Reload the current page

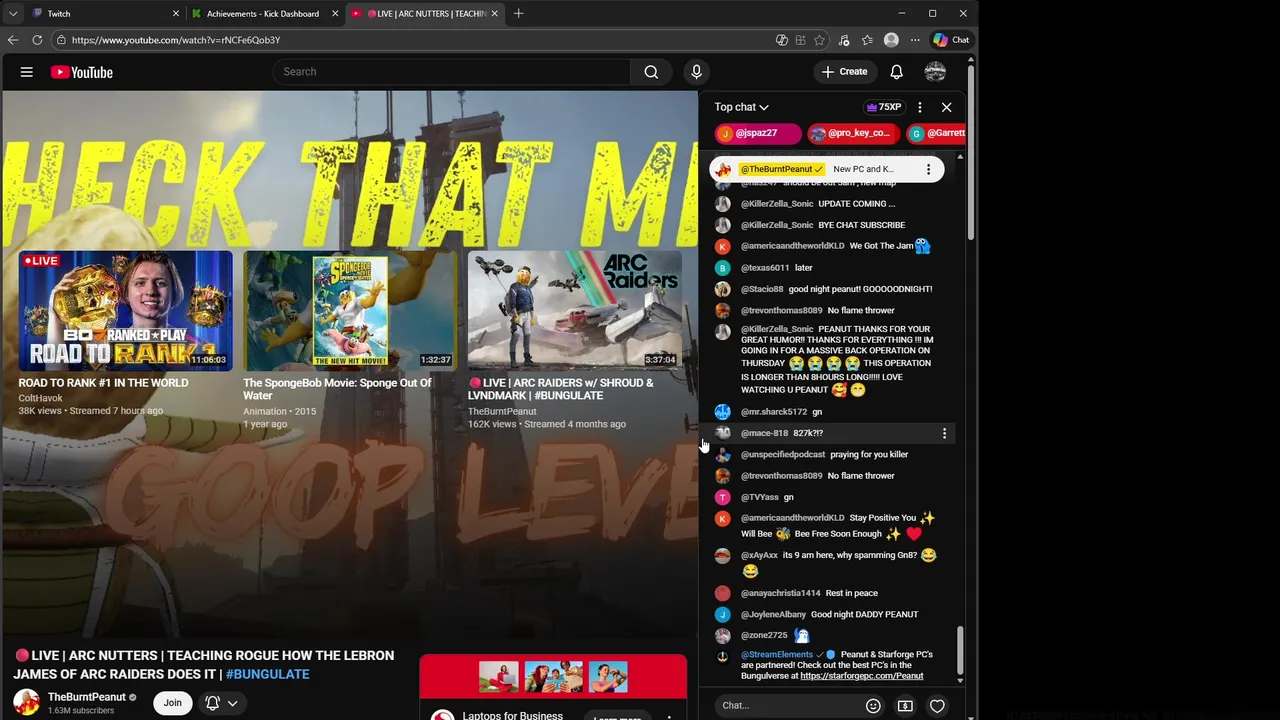point(37,40)
